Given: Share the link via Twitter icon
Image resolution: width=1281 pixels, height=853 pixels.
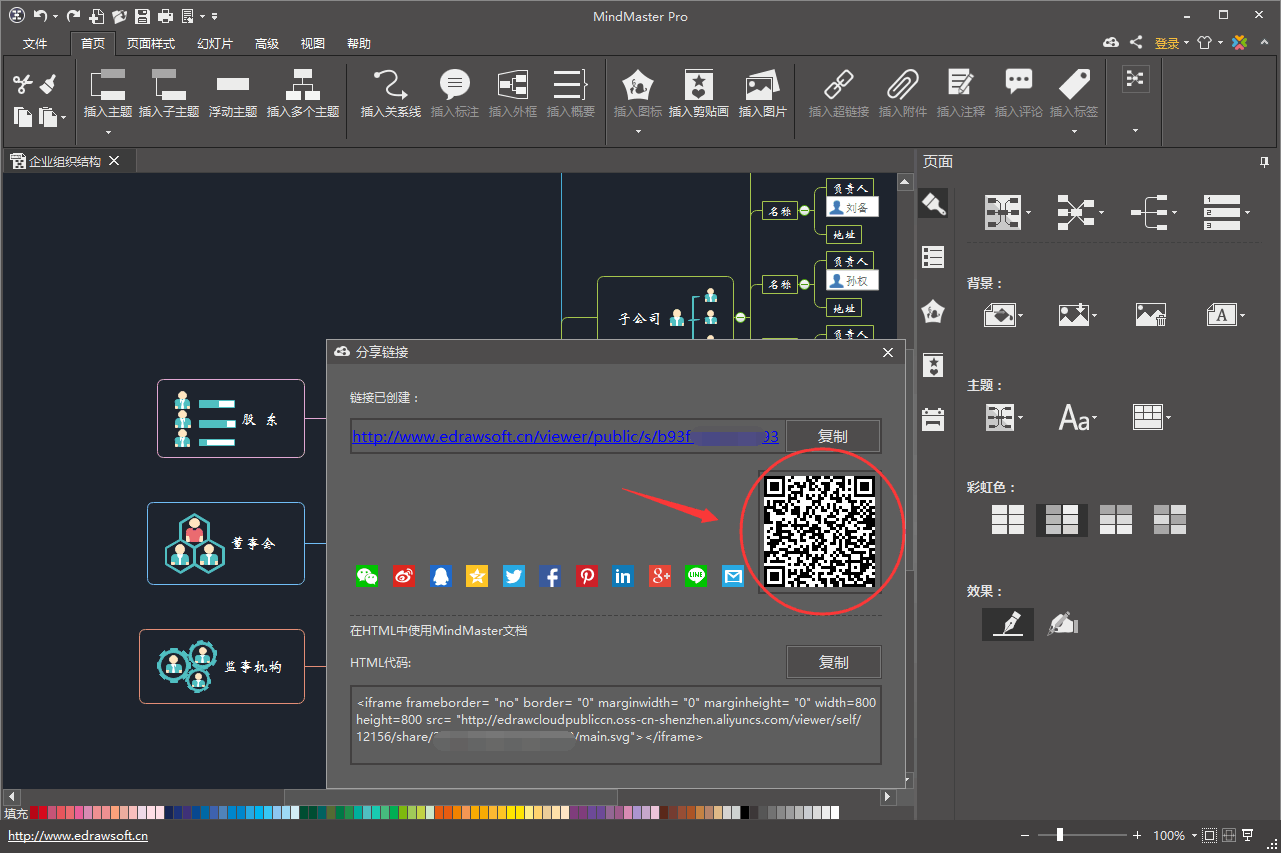Looking at the screenshot, I should pos(514,576).
